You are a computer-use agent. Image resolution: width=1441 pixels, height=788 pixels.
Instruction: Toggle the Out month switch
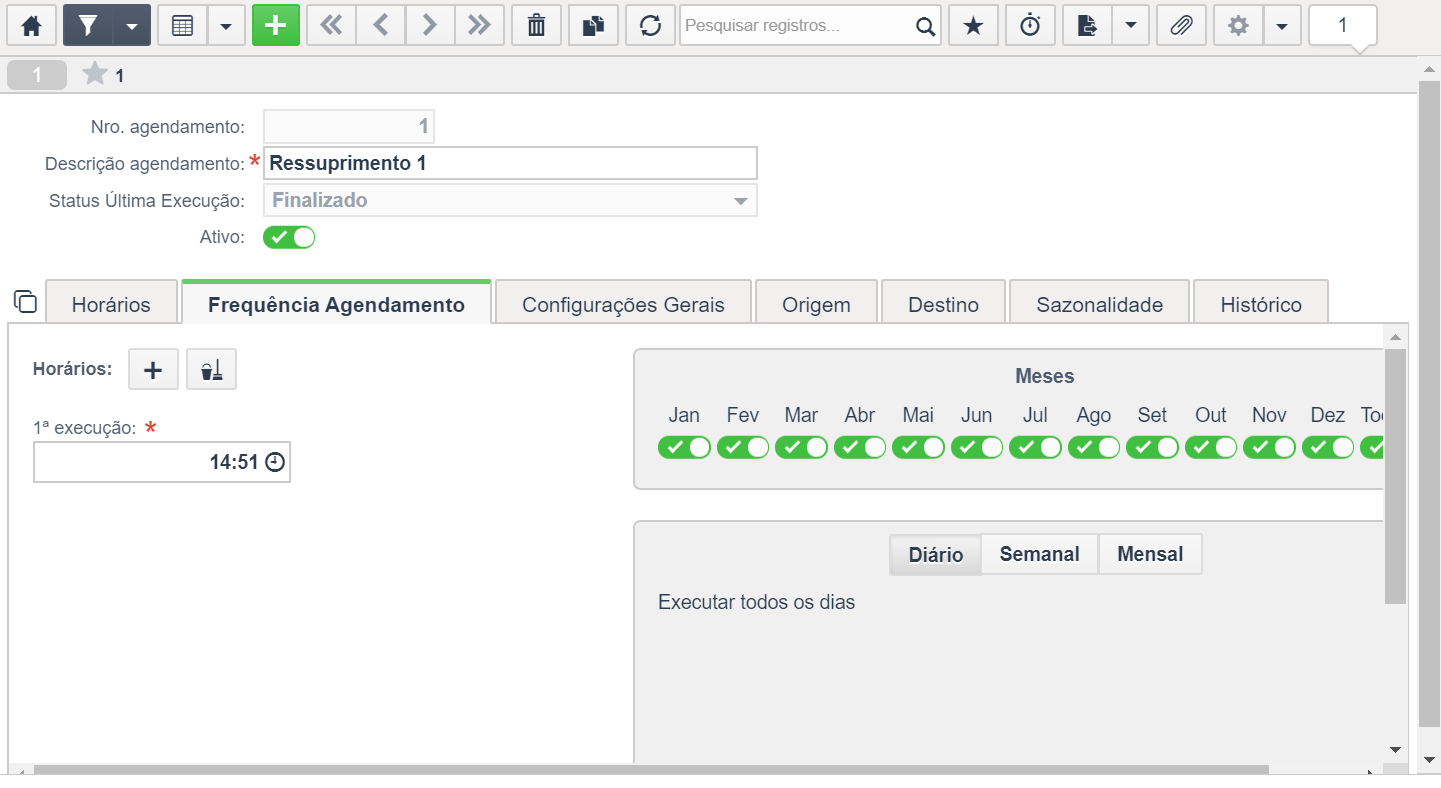1211,447
